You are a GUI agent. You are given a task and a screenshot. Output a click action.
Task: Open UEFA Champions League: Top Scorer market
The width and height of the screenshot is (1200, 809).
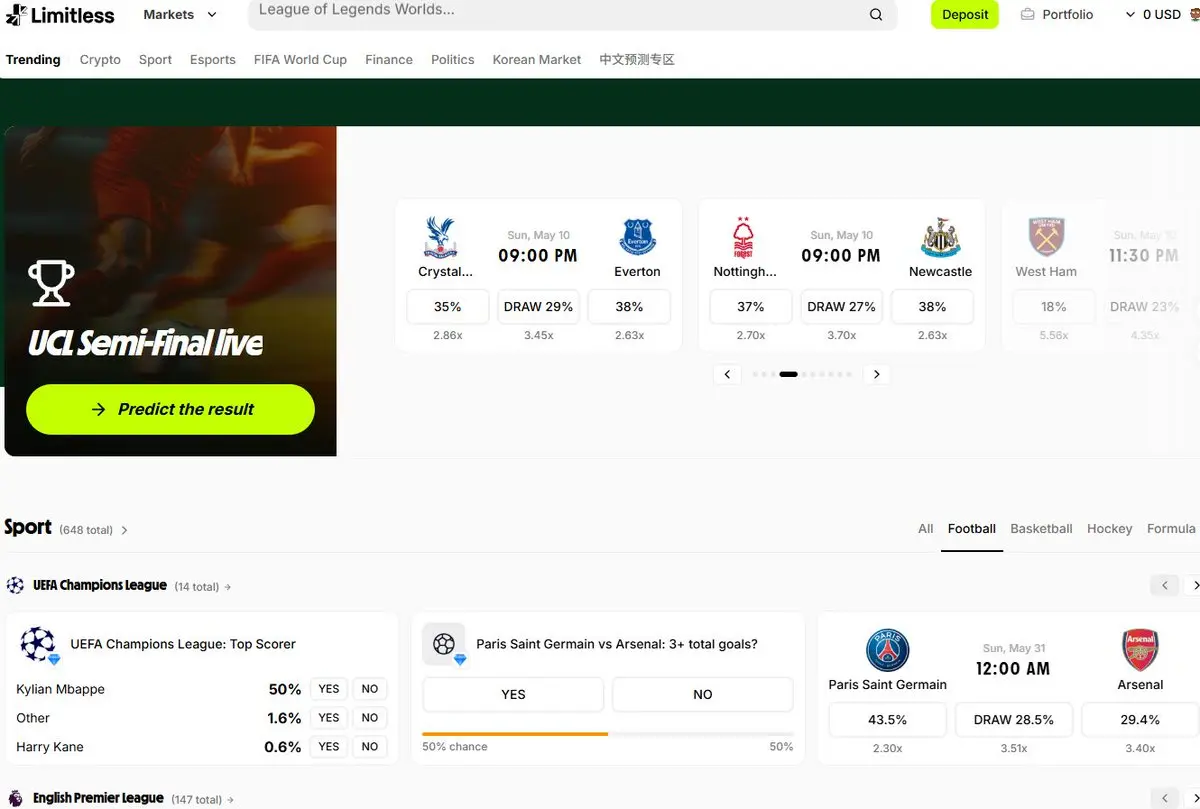pos(183,644)
